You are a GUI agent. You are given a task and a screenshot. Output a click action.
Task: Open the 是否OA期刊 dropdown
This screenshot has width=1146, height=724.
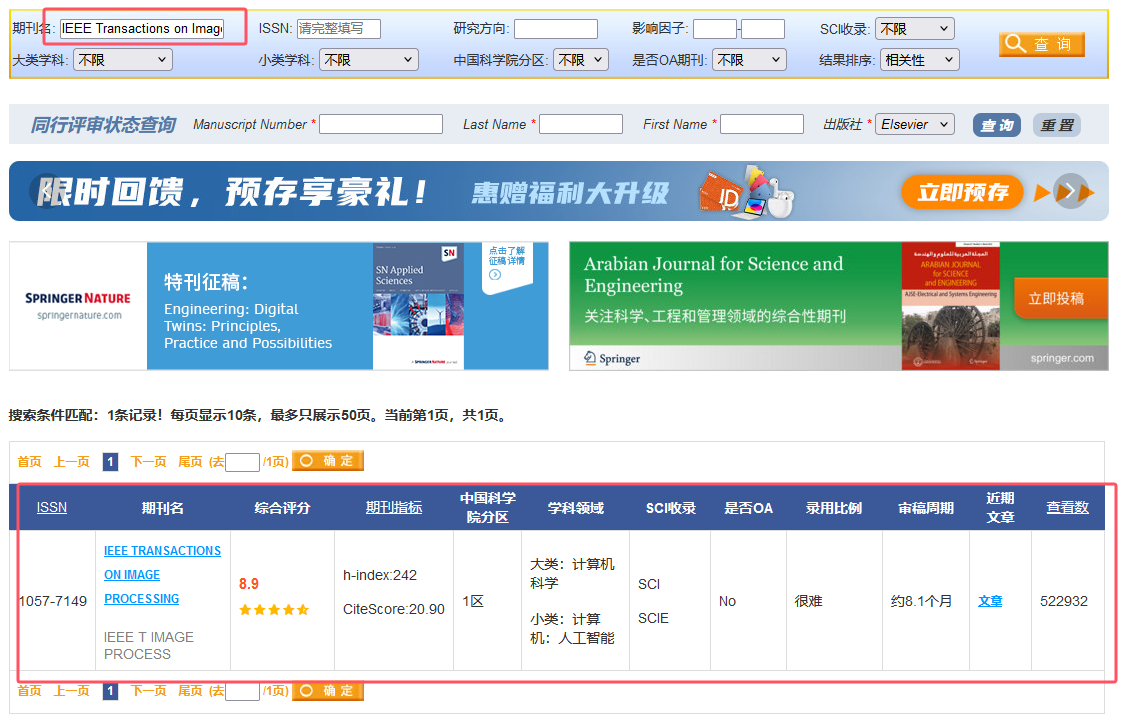(x=749, y=60)
